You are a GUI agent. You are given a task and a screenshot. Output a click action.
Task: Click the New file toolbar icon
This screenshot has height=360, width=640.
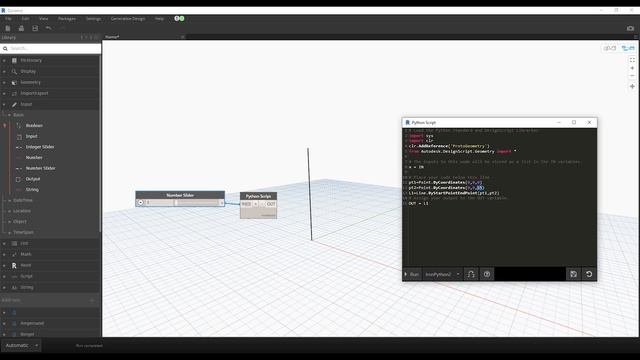[x=8, y=28]
